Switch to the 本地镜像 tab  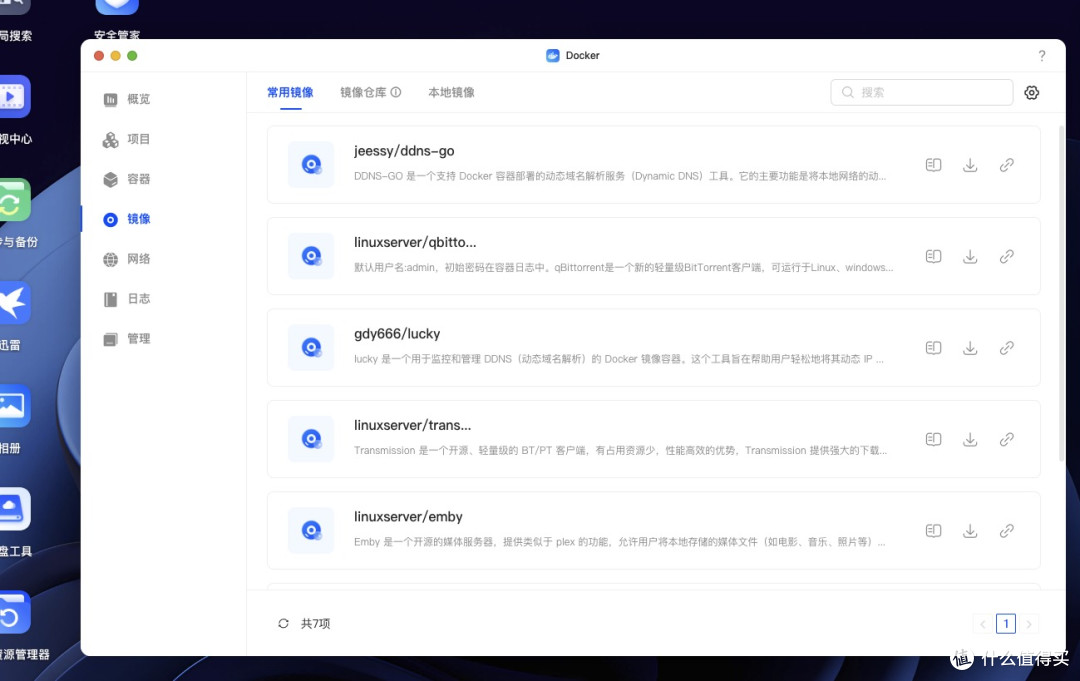(x=451, y=92)
